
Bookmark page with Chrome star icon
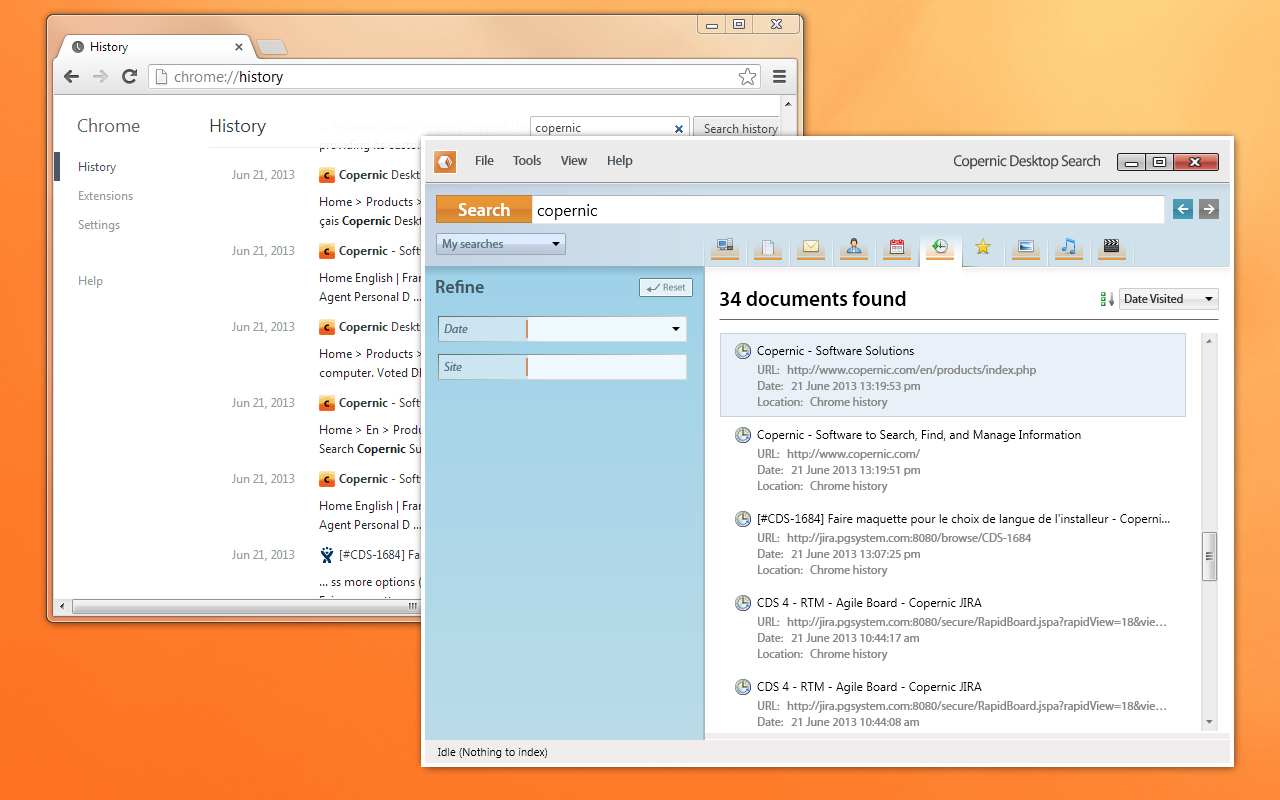click(747, 77)
